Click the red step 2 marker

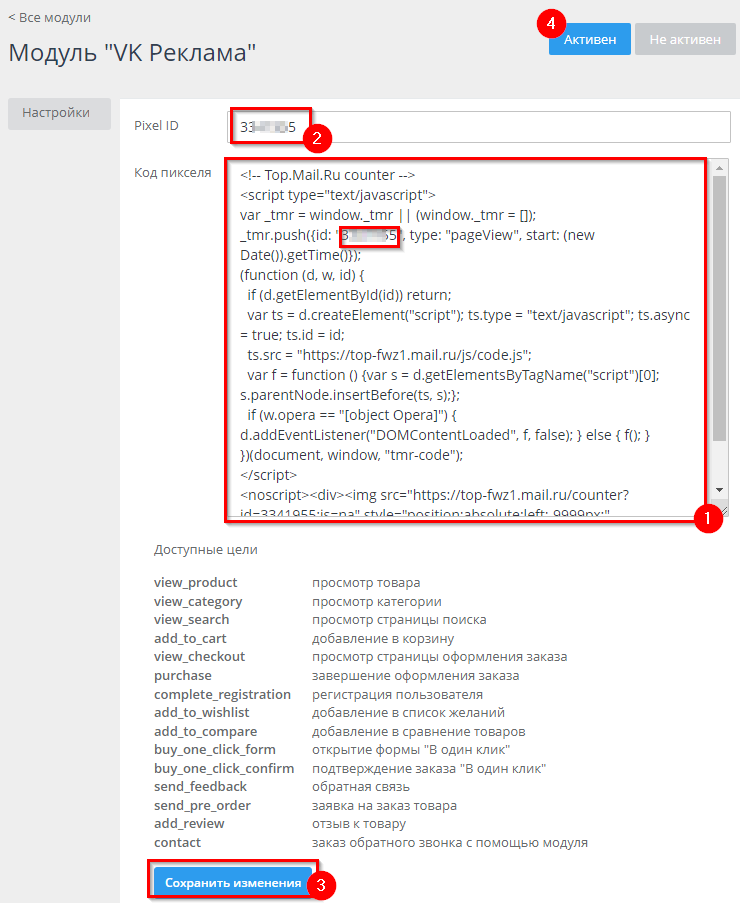click(317, 138)
